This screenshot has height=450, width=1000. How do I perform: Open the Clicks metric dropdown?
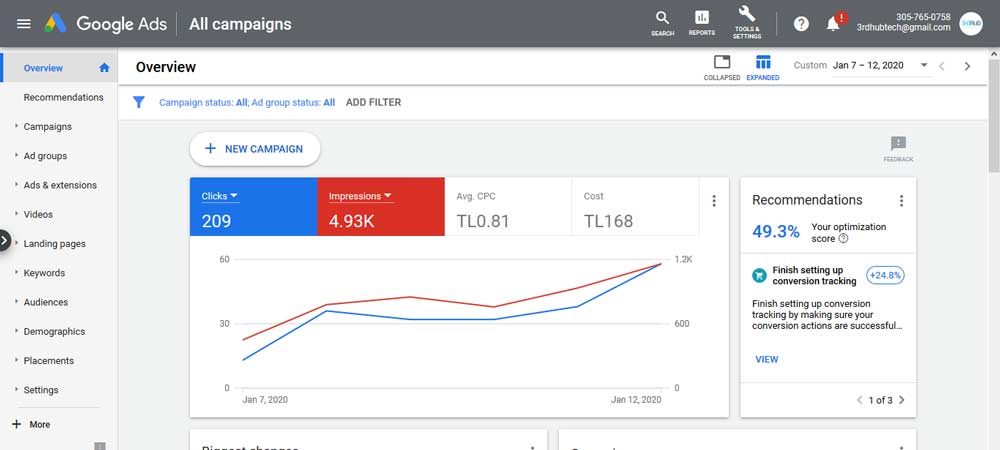(x=220, y=196)
